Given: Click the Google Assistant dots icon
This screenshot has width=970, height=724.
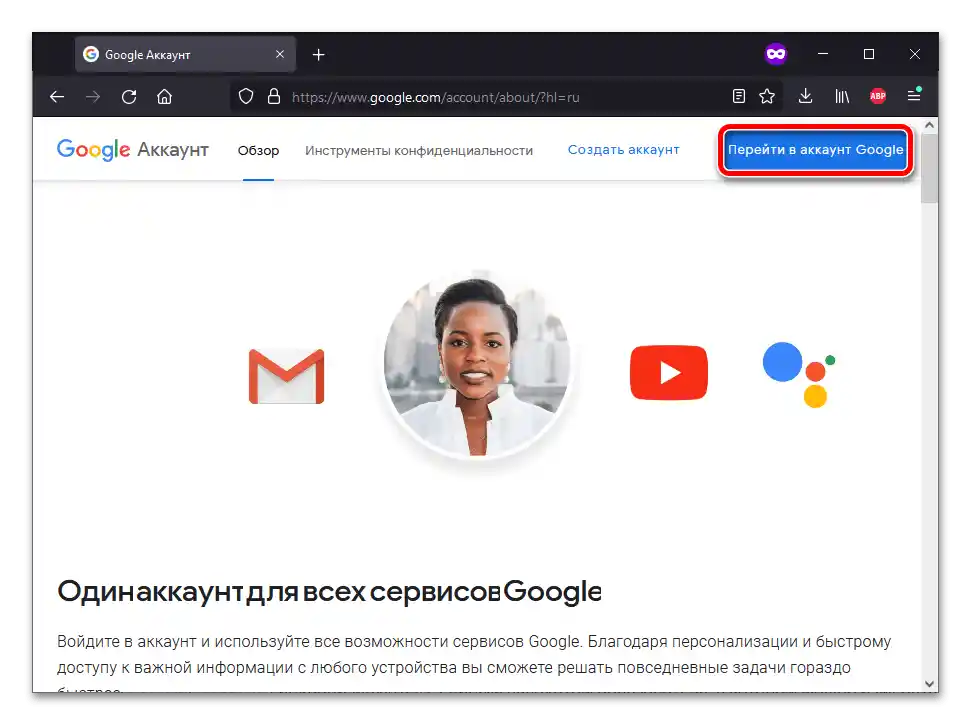Looking at the screenshot, I should pyautogui.click(x=799, y=374).
